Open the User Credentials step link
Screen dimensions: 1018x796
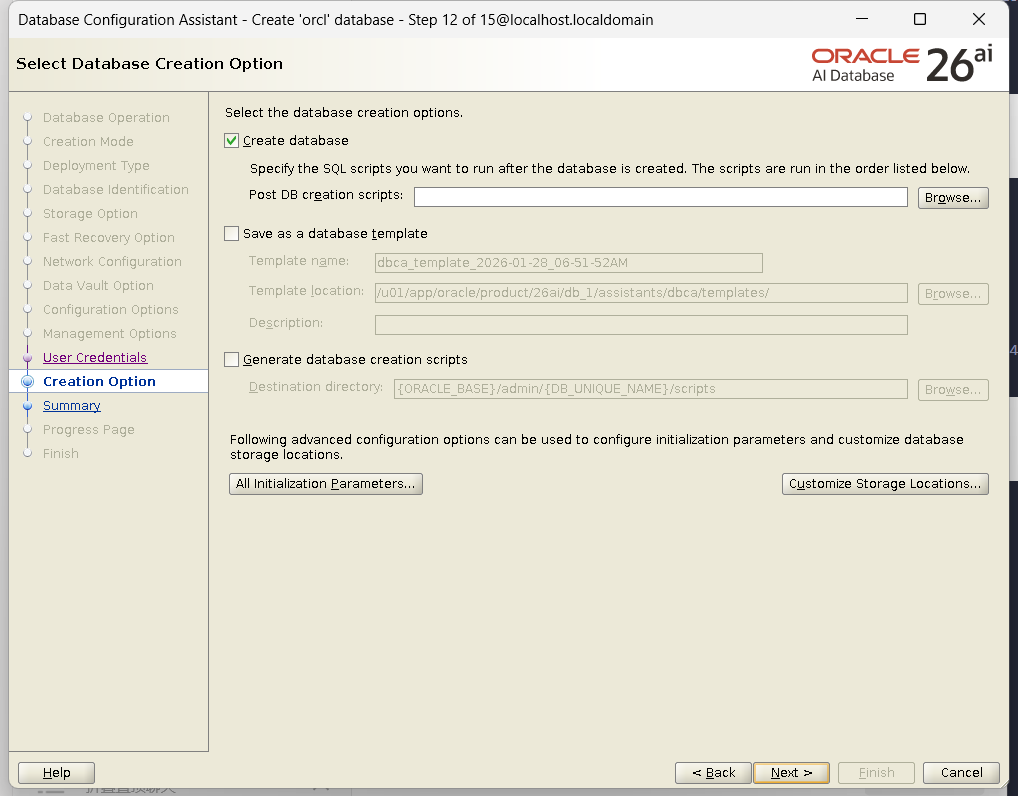coord(95,358)
